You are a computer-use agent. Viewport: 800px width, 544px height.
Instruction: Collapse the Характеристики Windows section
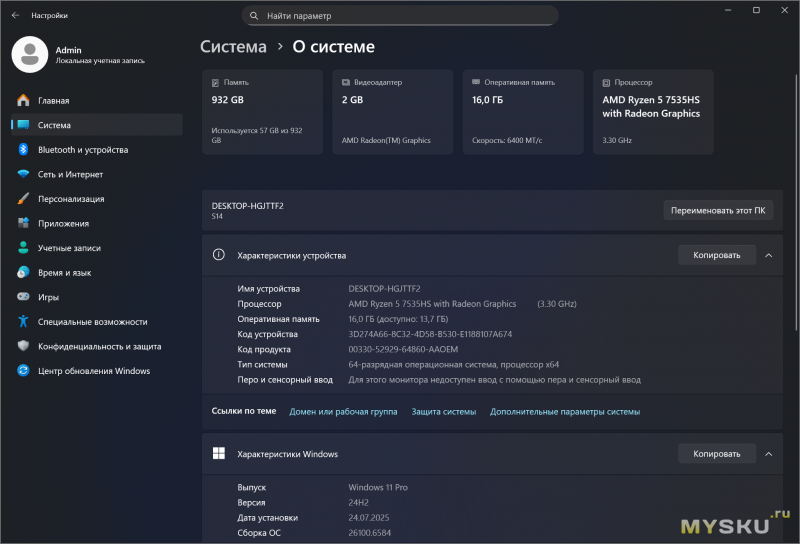tap(768, 454)
